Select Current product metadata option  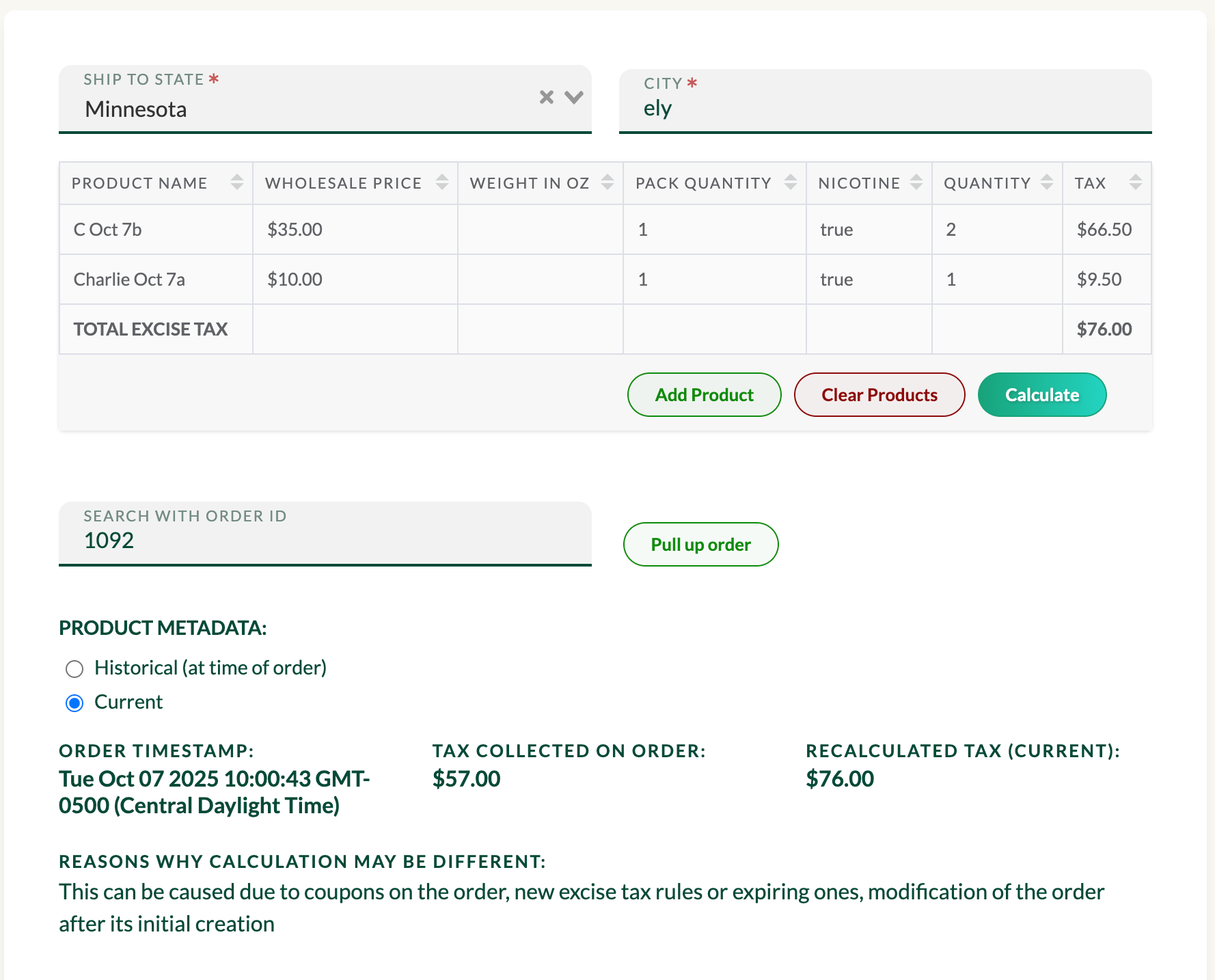click(74, 703)
